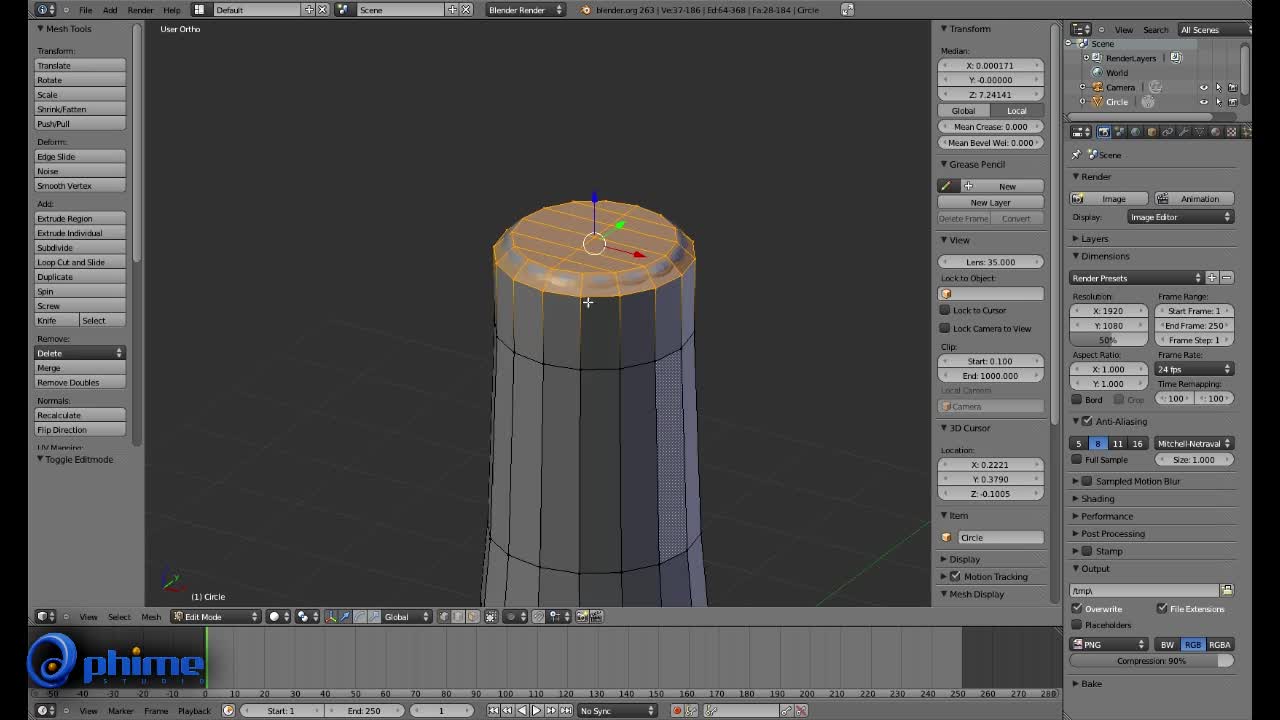Open the Scene properties tab icon
The width and height of the screenshot is (1280, 720).
pyautogui.click(x=1119, y=132)
